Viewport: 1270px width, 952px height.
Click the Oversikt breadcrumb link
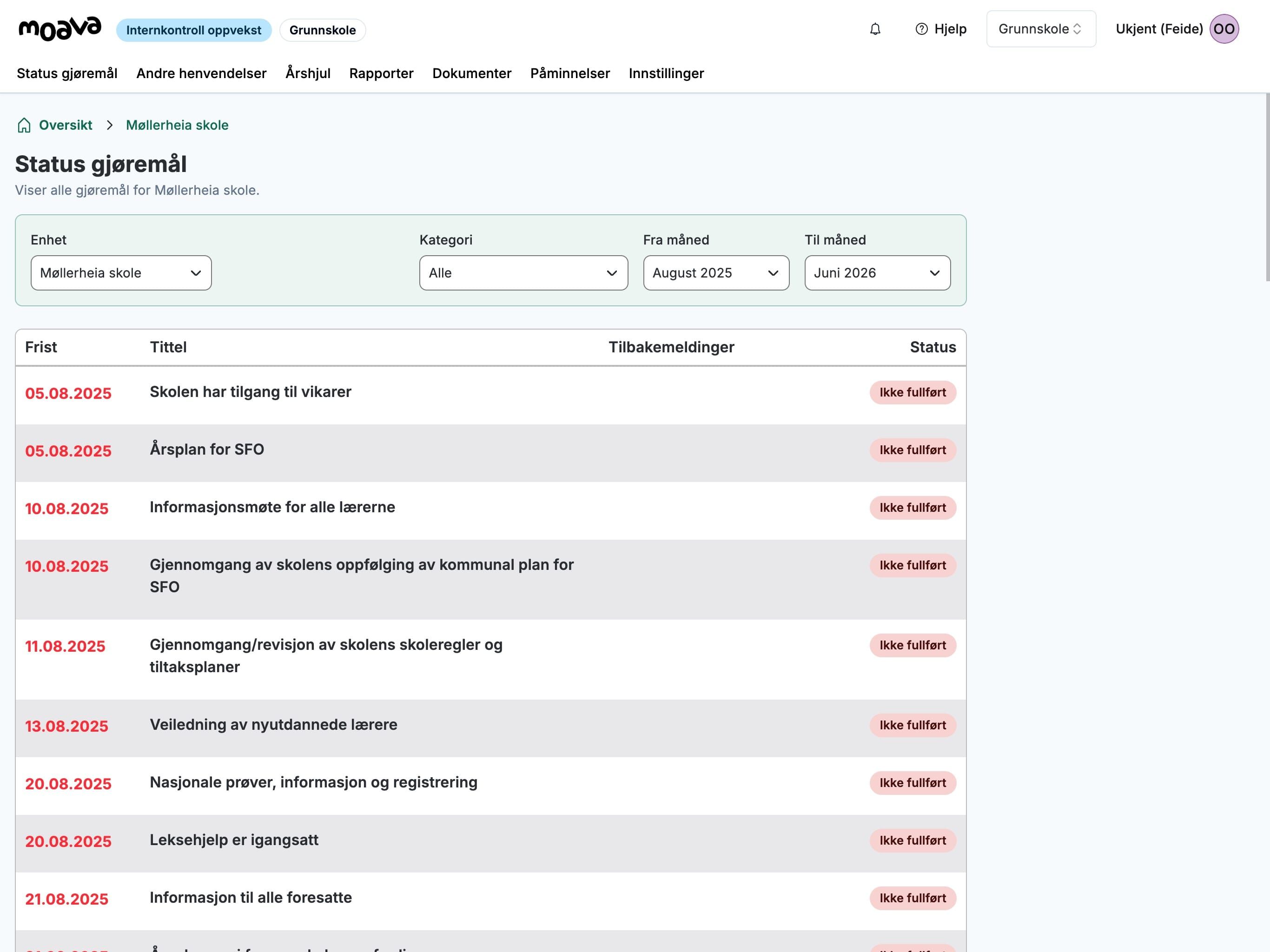coord(66,125)
